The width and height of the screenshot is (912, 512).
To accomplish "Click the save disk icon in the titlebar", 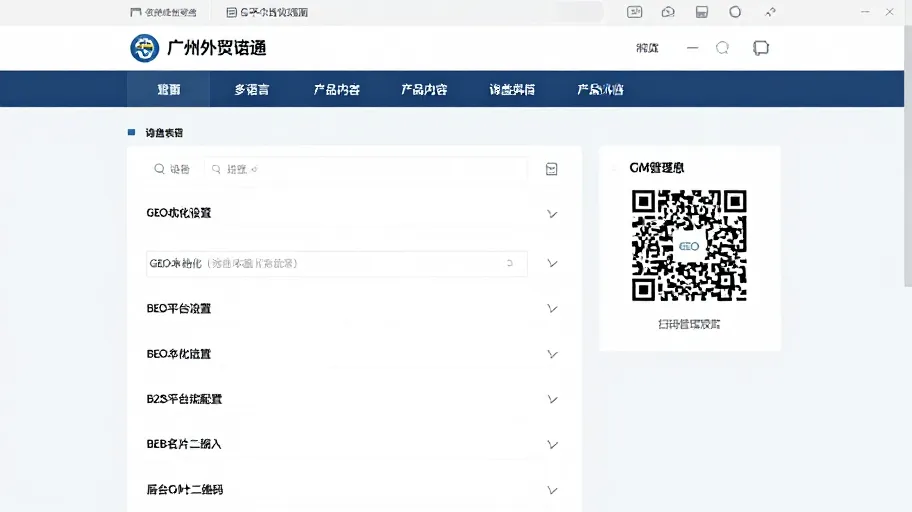I will [702, 12].
